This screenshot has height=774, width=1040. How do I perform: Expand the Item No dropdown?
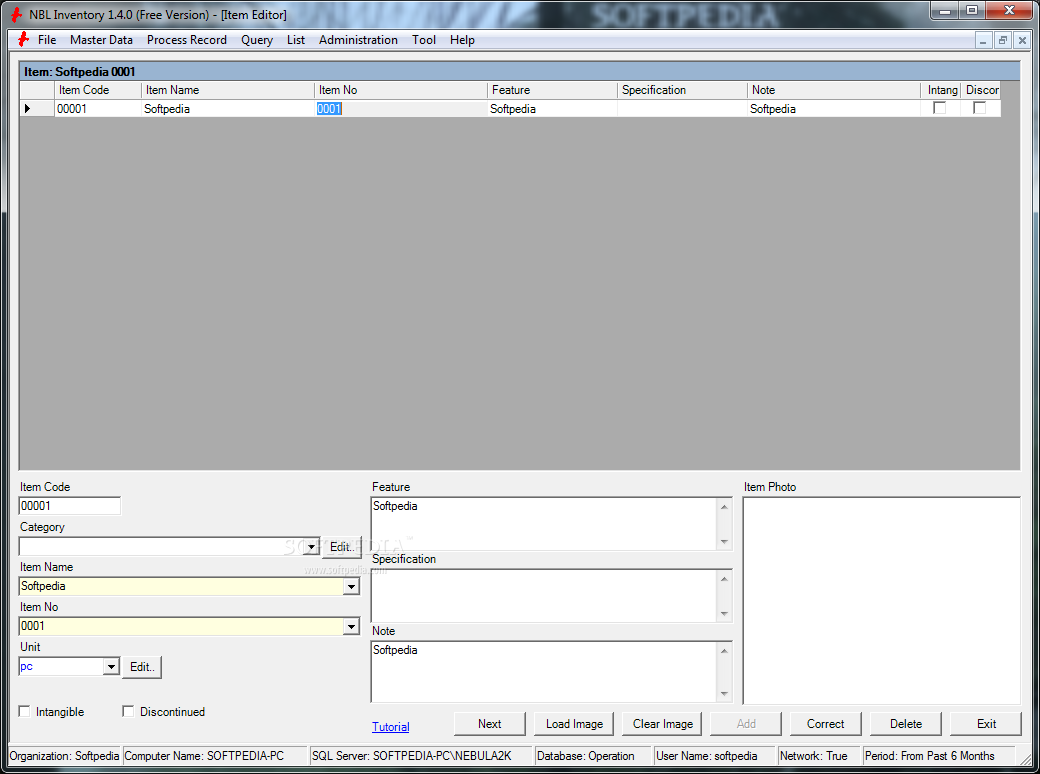(351, 627)
